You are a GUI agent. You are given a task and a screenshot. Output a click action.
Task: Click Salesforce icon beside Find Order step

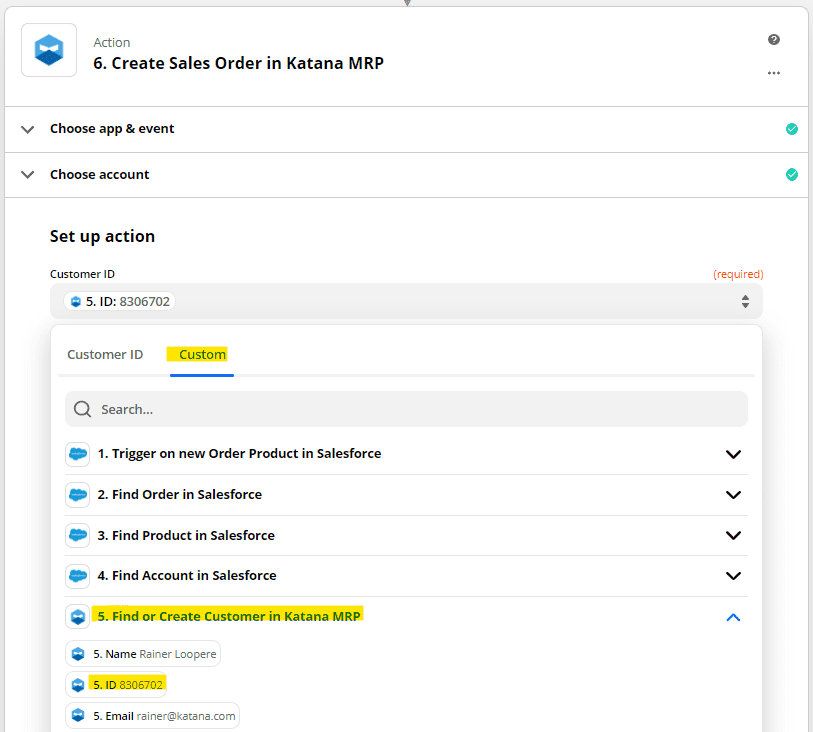tap(78, 495)
